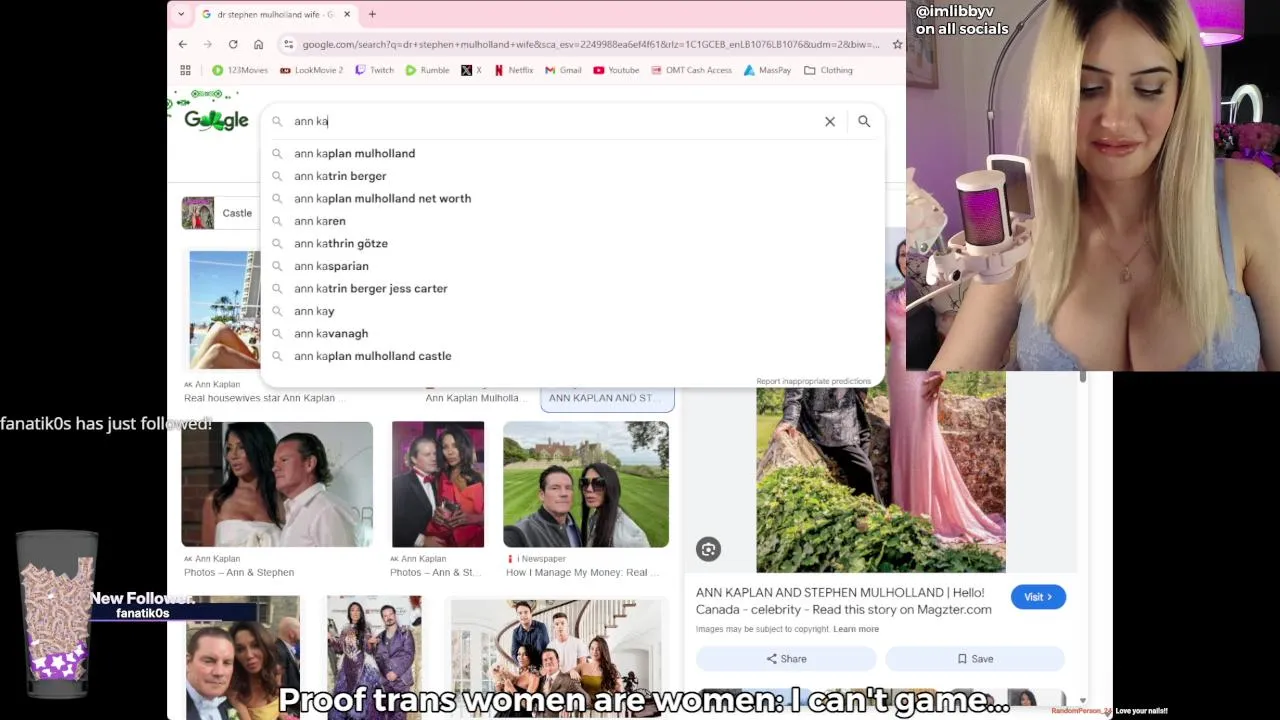Viewport: 1280px width, 720px height.
Task: Click the search box containing 'ann ka'
Action: 555,121
